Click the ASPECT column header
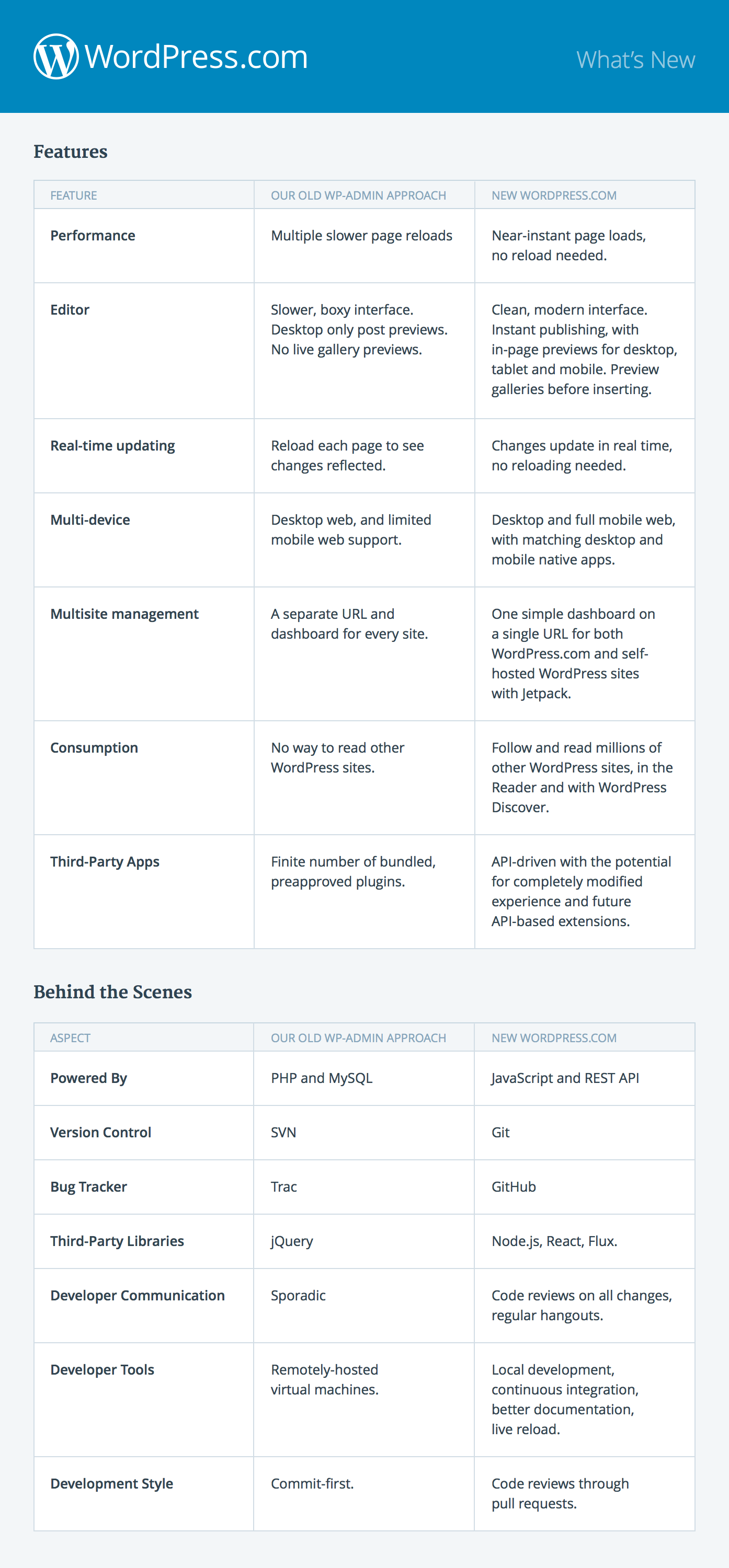The height and width of the screenshot is (1568, 729). (x=70, y=1038)
